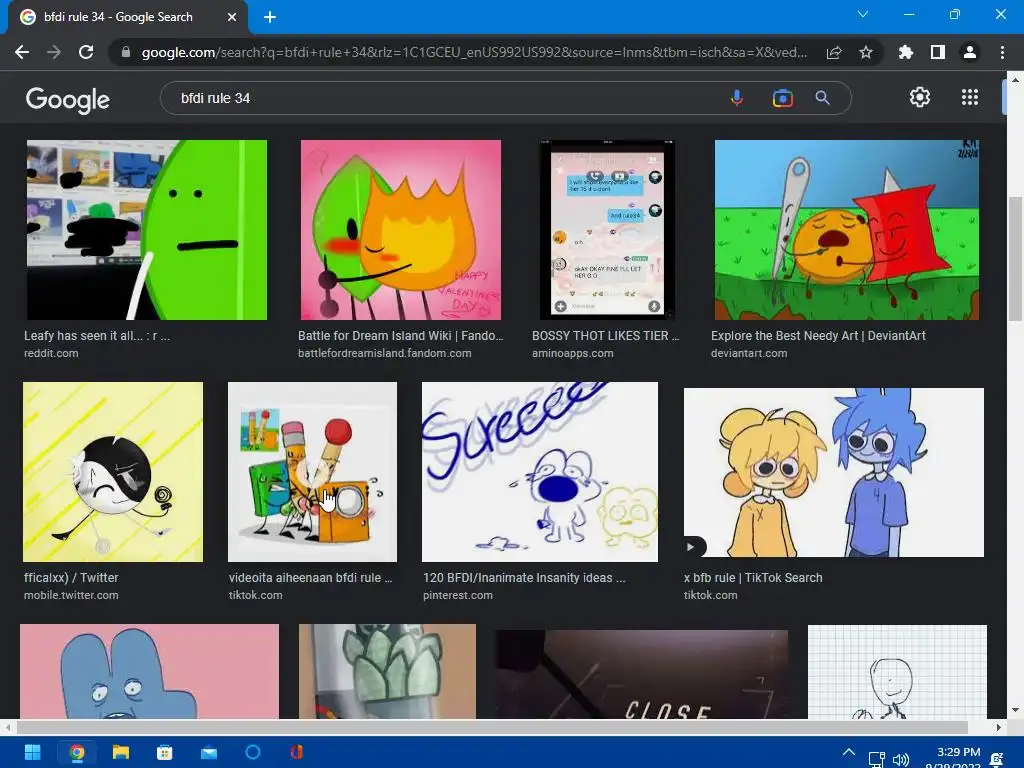The image size is (1024, 768).
Task: Click 'Explore the Best Needy Art' title
Action: [818, 336]
